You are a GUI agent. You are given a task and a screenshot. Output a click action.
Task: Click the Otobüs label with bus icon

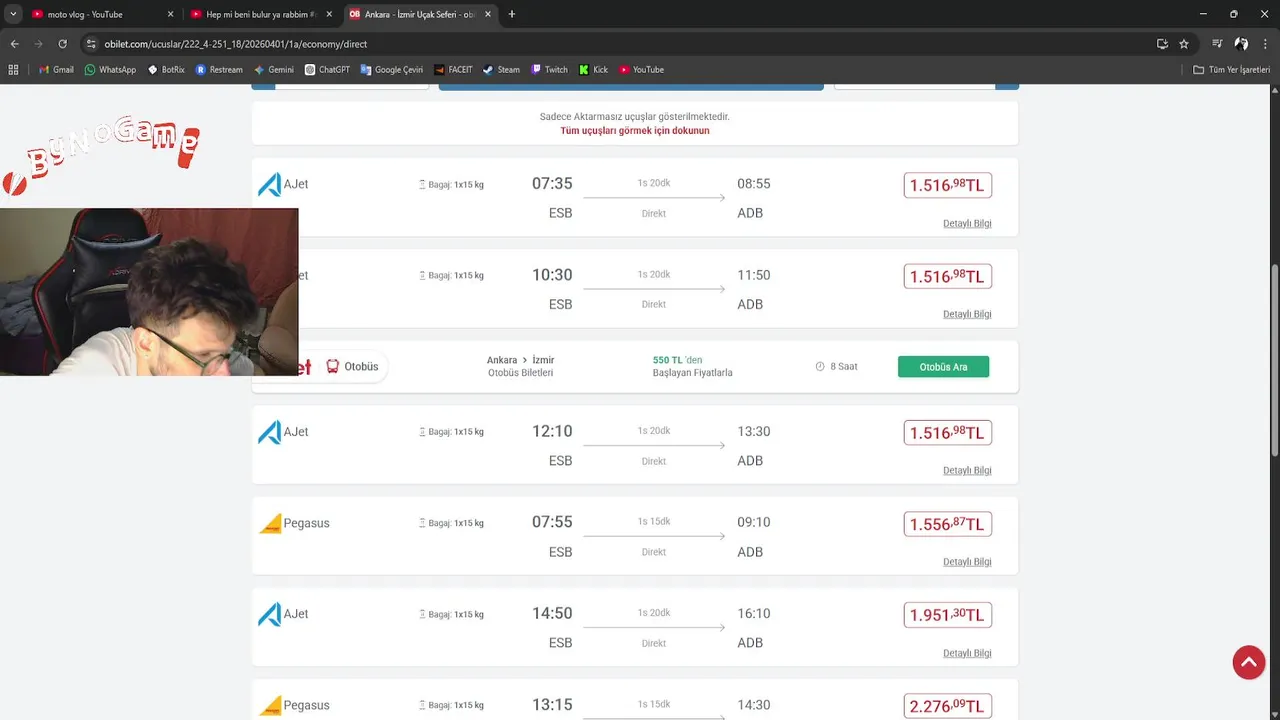pyautogui.click(x=352, y=367)
